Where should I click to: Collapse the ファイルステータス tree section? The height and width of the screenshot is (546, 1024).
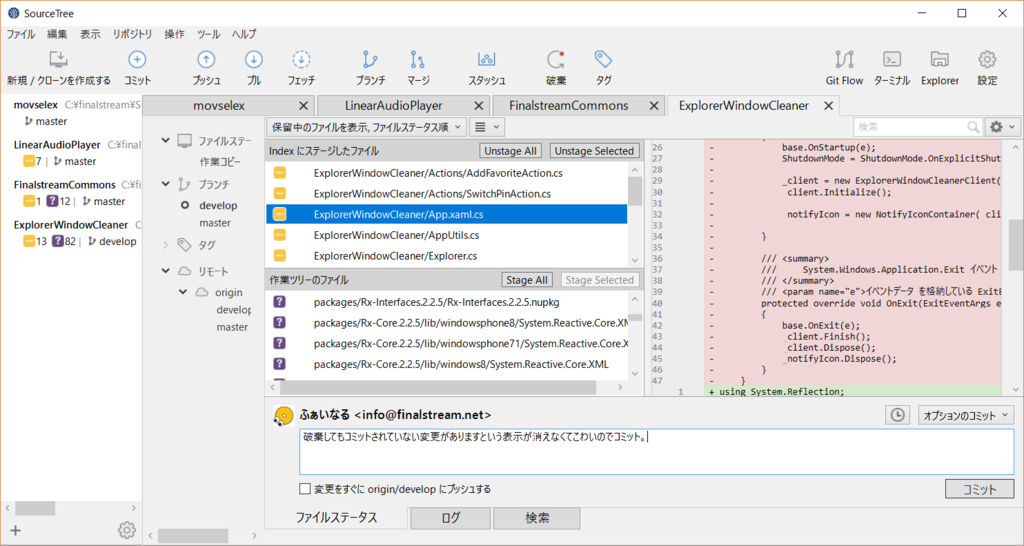click(x=165, y=140)
